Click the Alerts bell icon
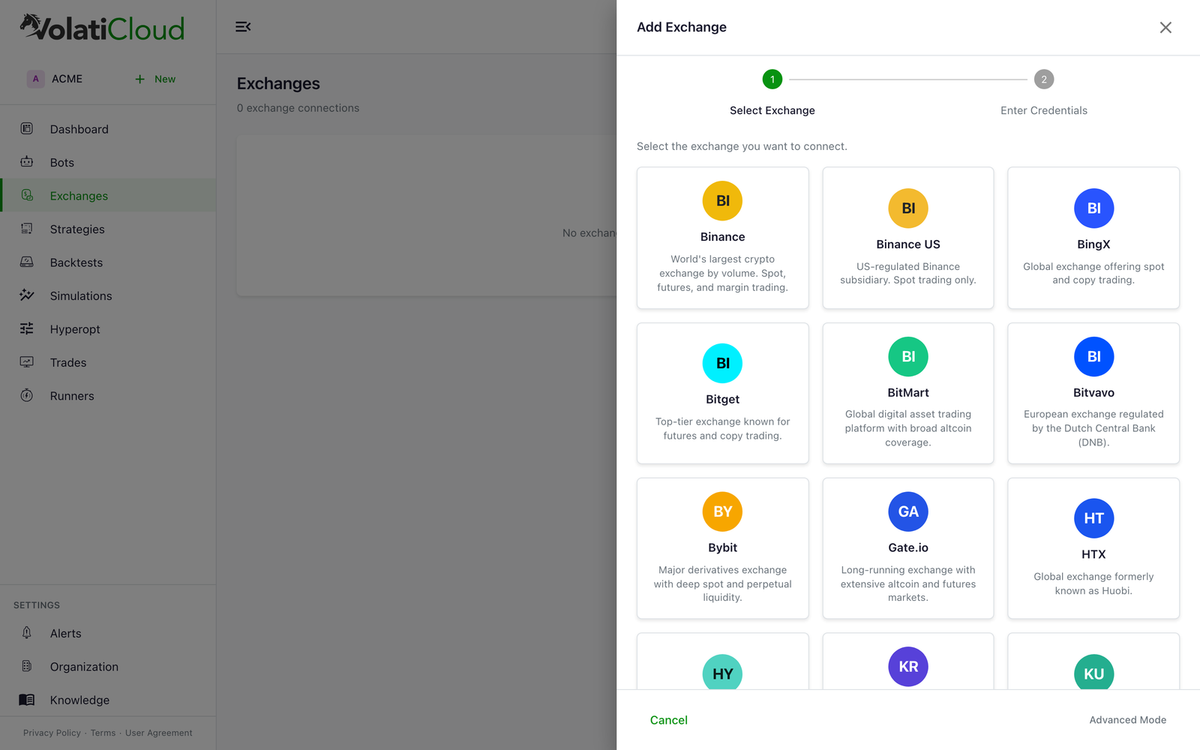Image resolution: width=1200 pixels, height=750 pixels. click(27, 633)
